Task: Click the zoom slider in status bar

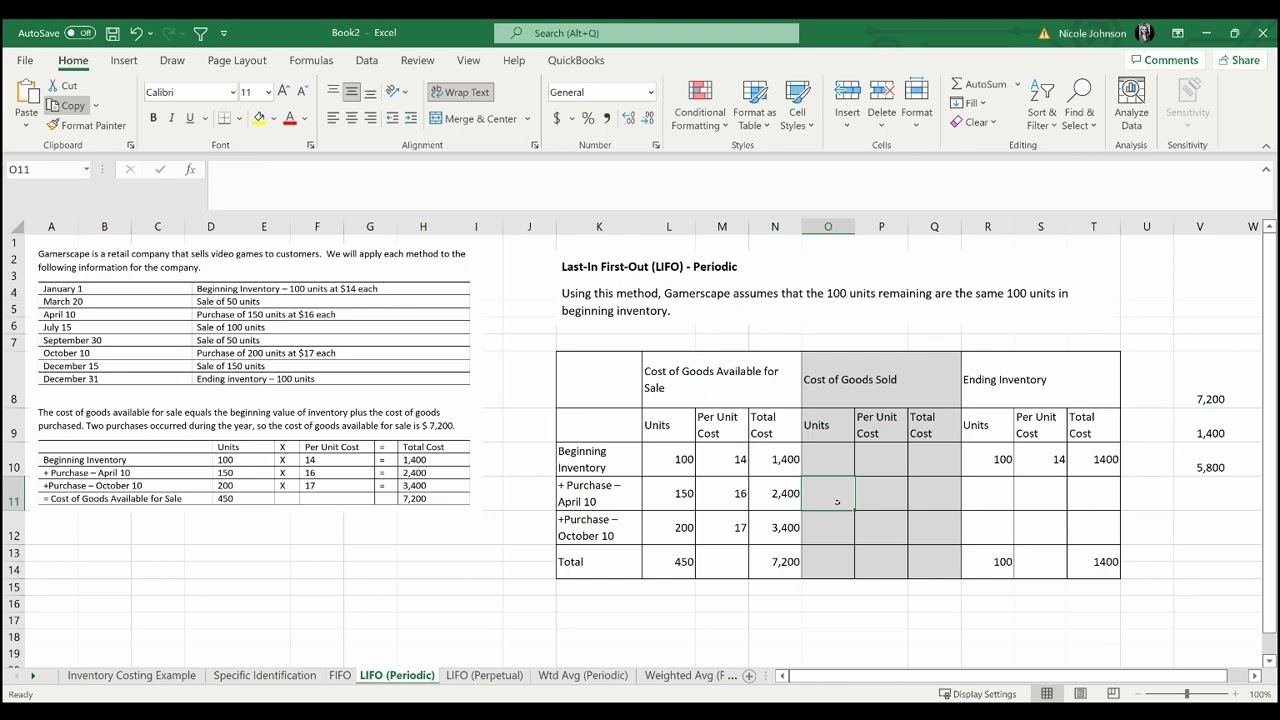Action: pyautogui.click(x=1187, y=694)
